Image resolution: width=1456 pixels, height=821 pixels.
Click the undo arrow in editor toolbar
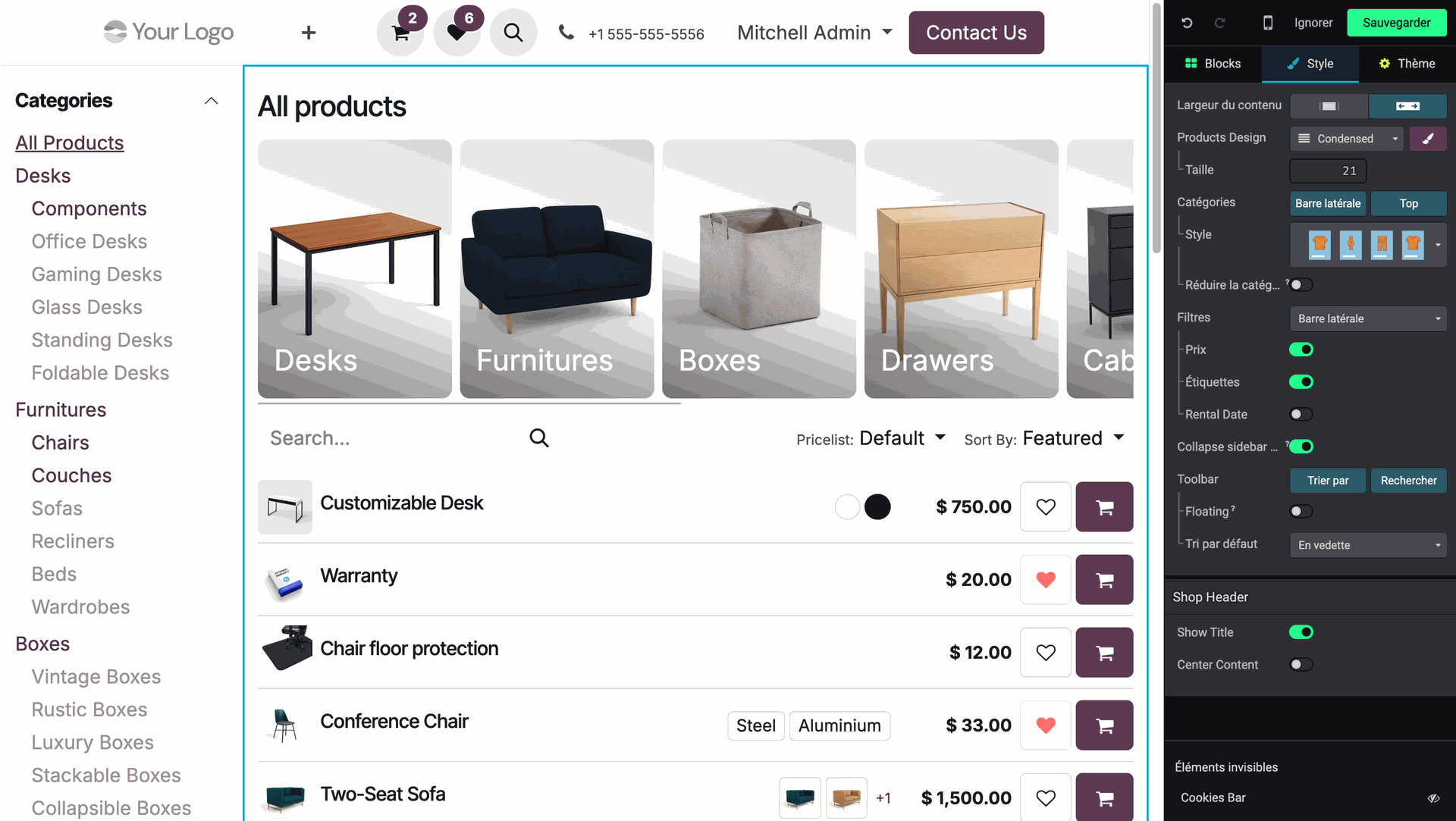[1187, 23]
